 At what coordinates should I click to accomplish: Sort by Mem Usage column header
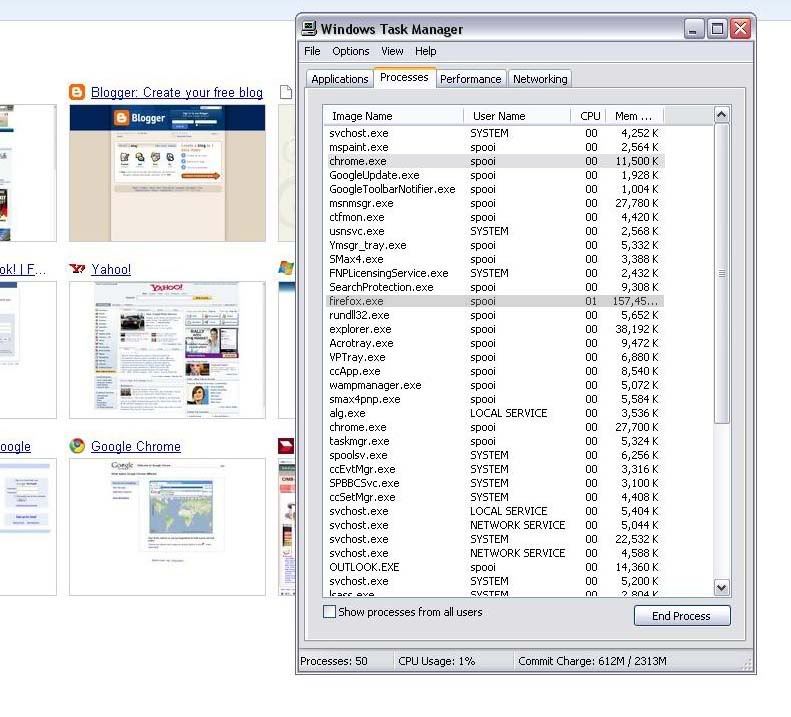click(x=635, y=116)
